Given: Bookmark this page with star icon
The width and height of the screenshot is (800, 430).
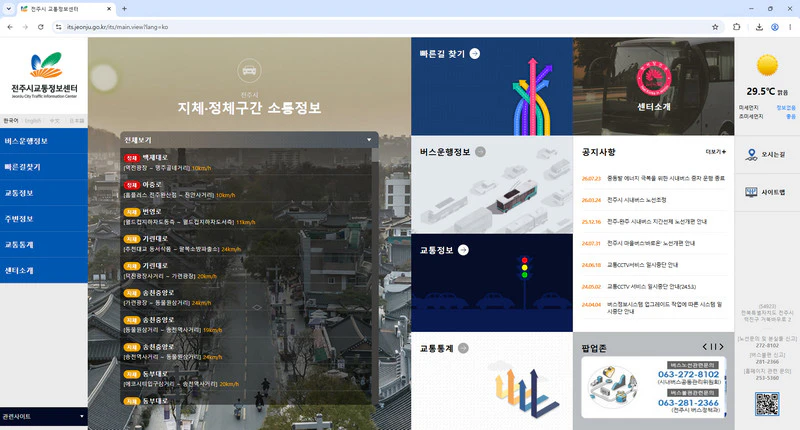Looking at the screenshot, I should [x=715, y=27].
